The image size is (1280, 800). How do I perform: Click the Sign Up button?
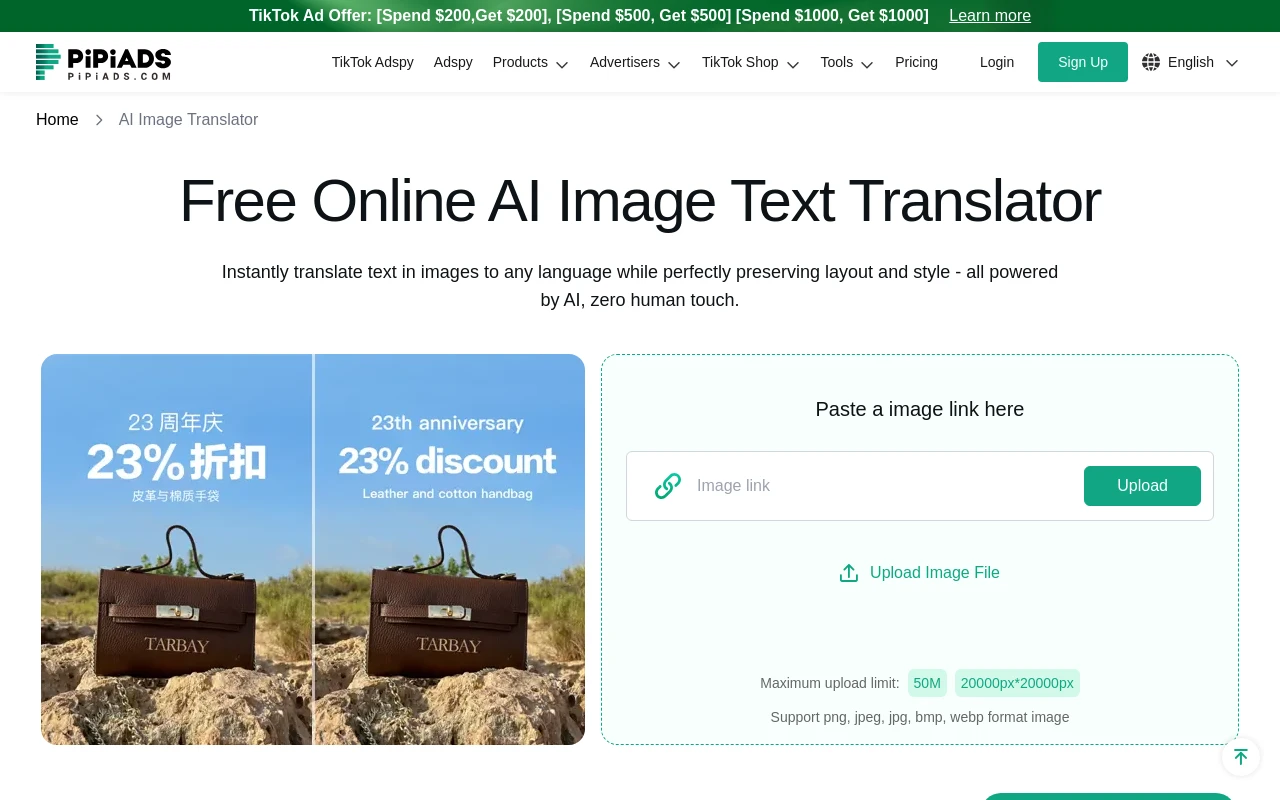click(x=1083, y=62)
